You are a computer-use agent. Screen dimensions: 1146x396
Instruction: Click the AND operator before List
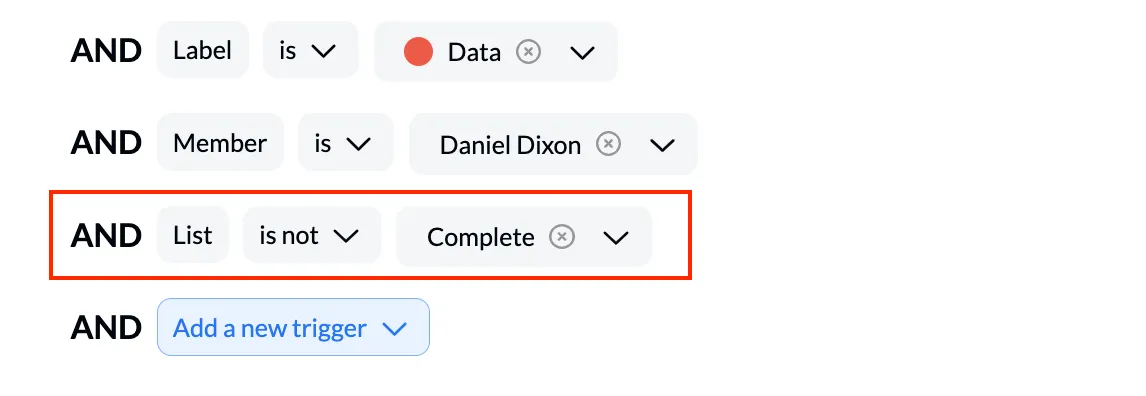(106, 236)
